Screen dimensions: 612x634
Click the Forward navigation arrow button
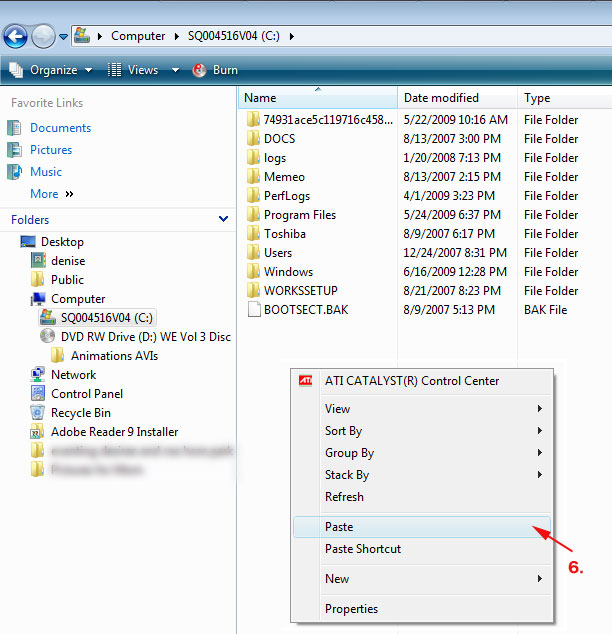tap(43, 37)
